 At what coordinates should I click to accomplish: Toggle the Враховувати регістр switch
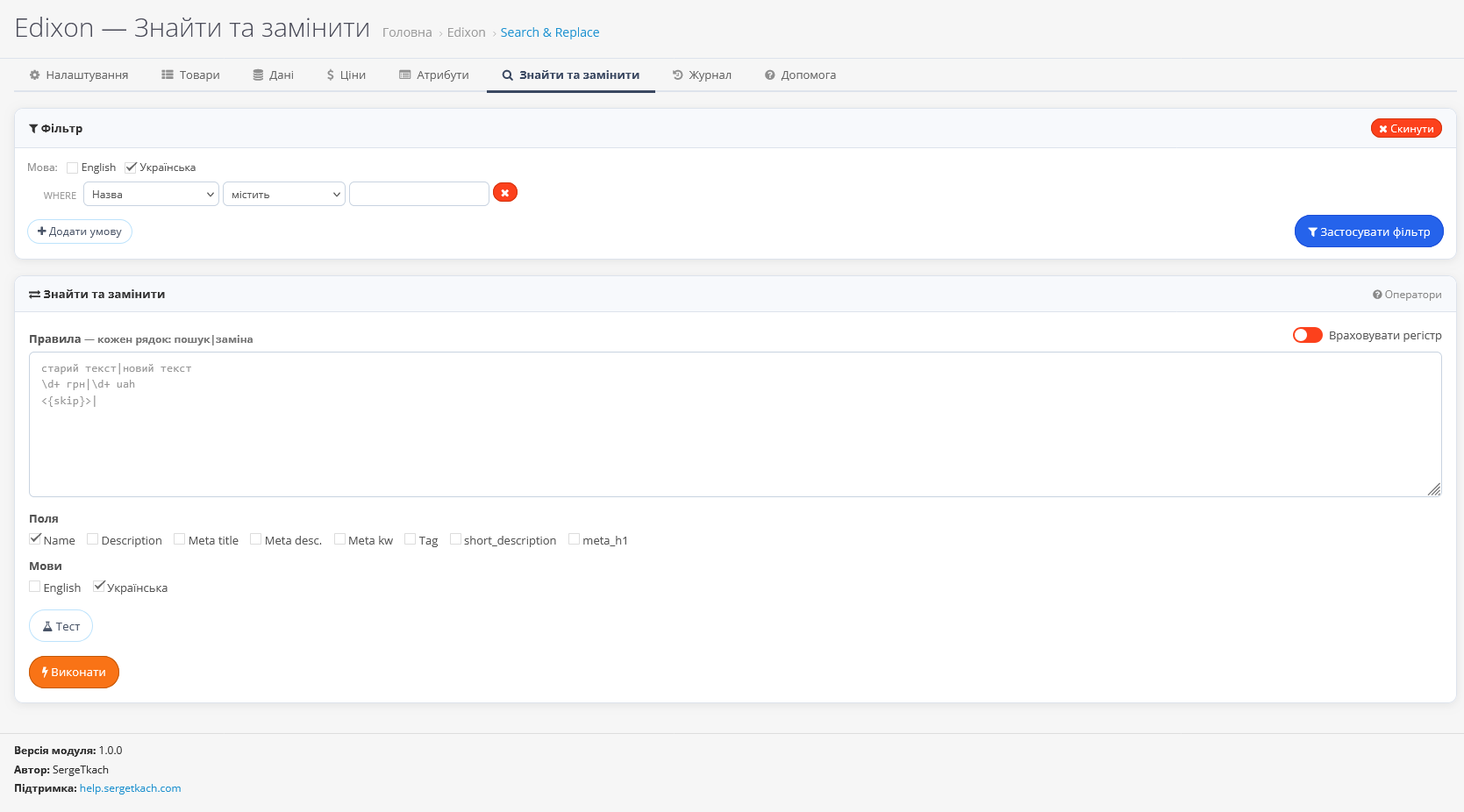(x=1307, y=335)
